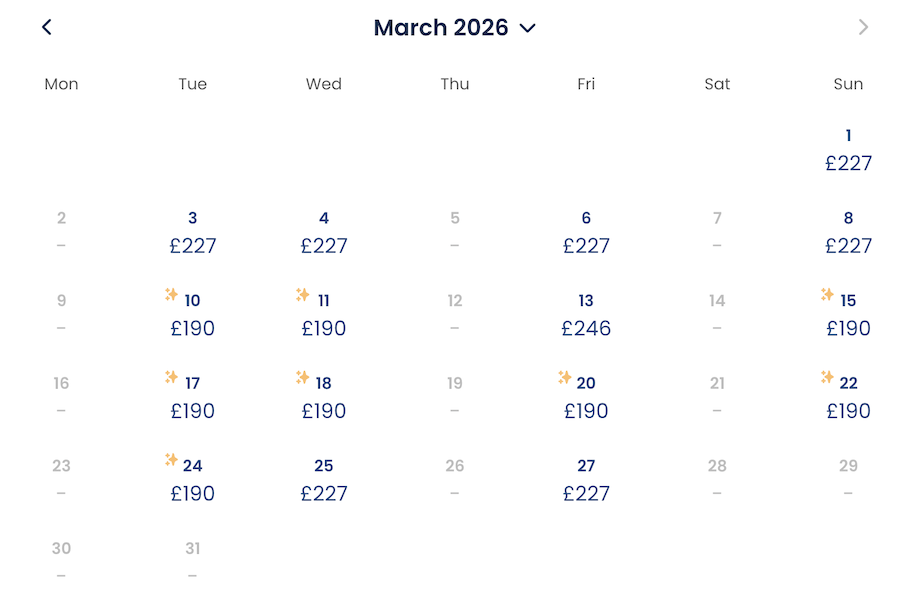Viewport: 909px width, 600px height.
Task: Click the sparkle icon beside March 11
Action: (x=303, y=294)
